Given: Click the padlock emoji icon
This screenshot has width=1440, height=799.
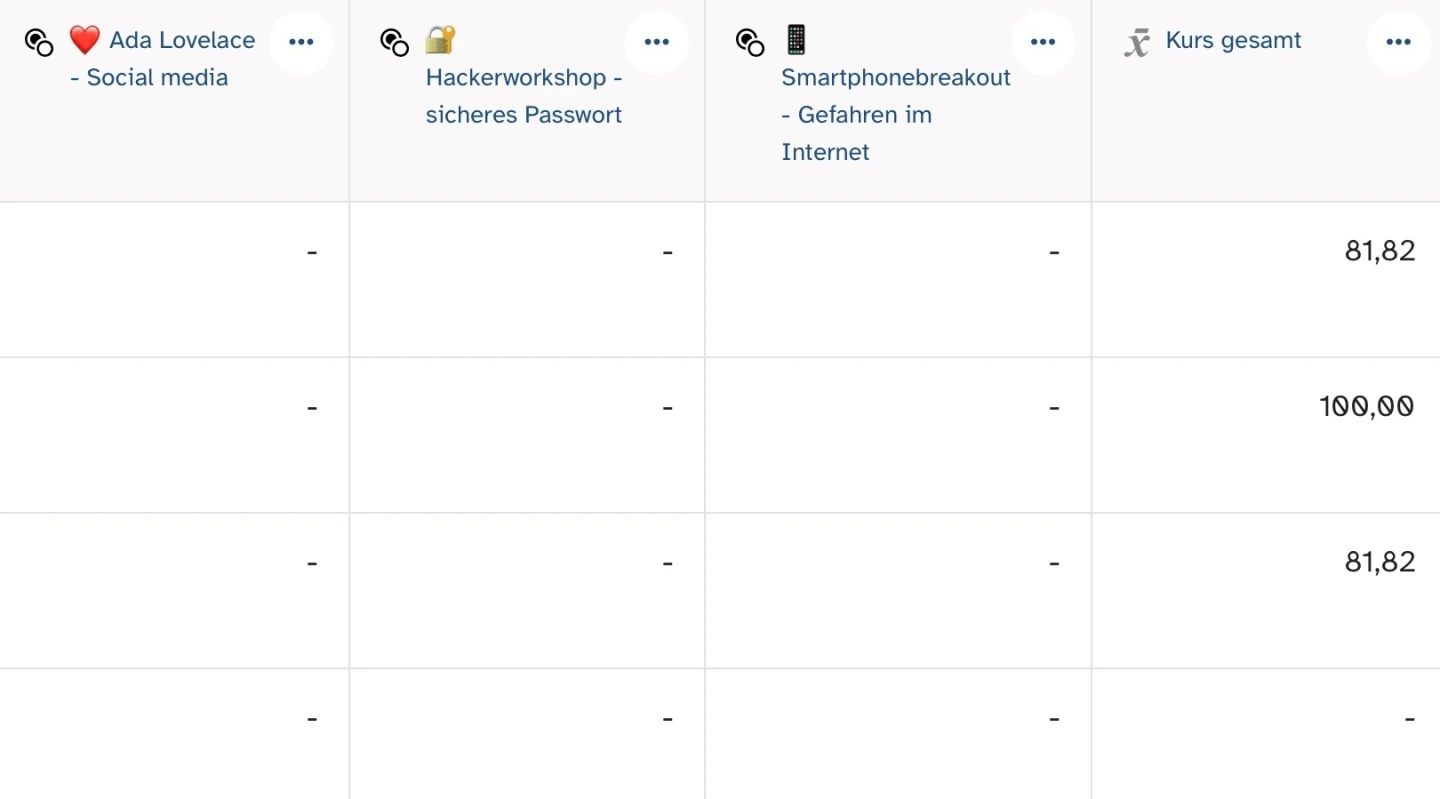Looking at the screenshot, I should [440, 40].
